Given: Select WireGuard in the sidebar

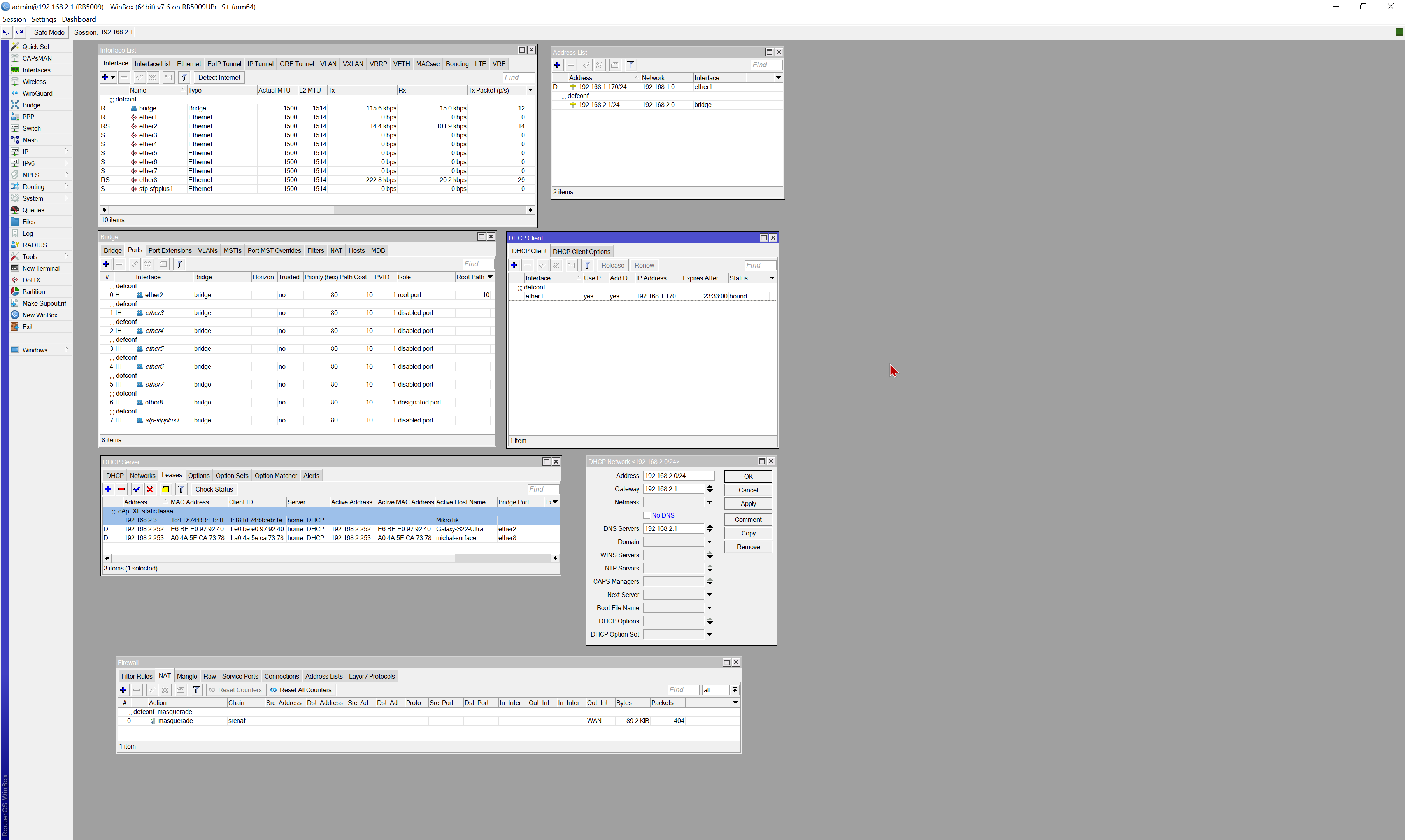Looking at the screenshot, I should pyautogui.click(x=37, y=93).
